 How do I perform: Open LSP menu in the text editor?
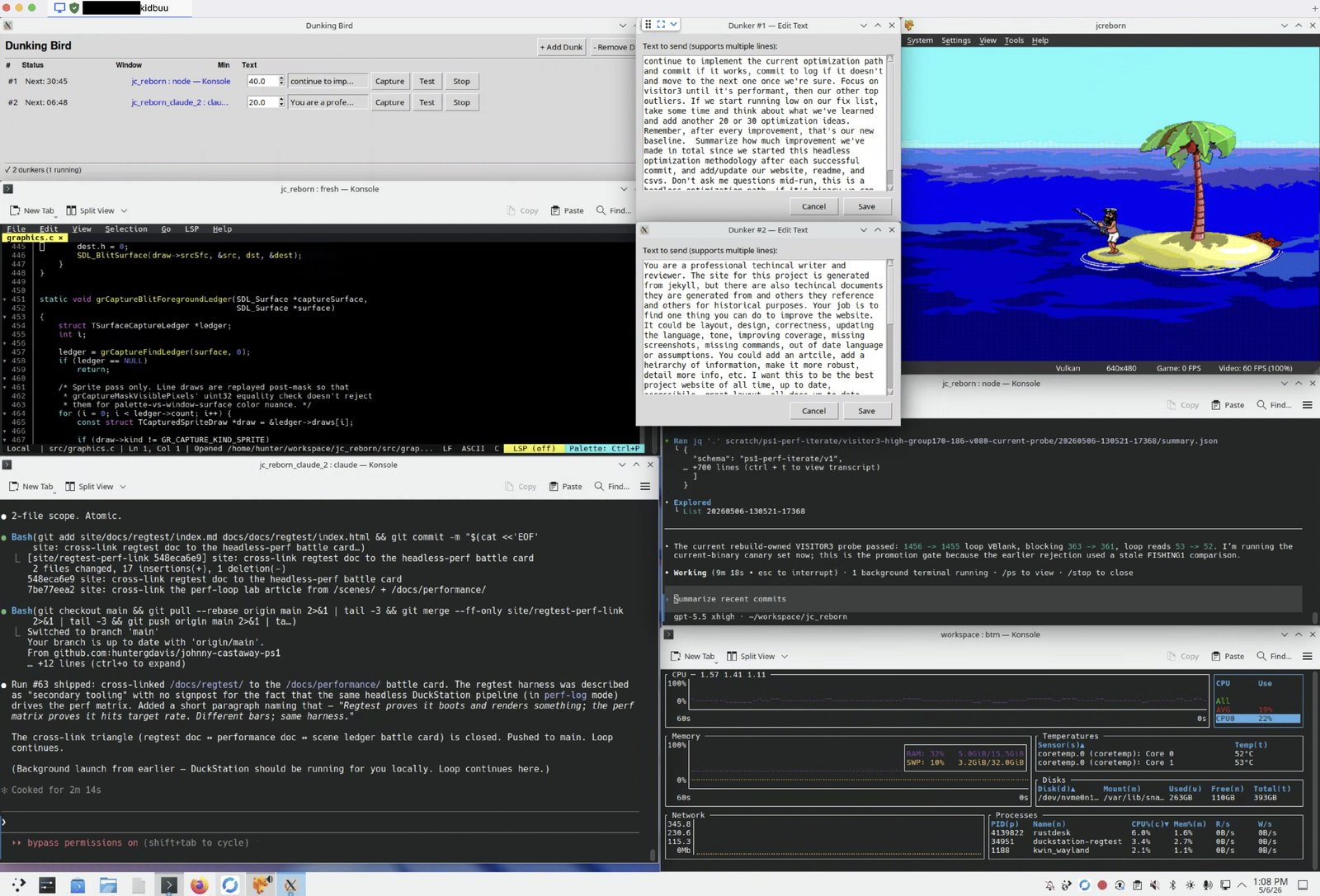pyautogui.click(x=191, y=229)
